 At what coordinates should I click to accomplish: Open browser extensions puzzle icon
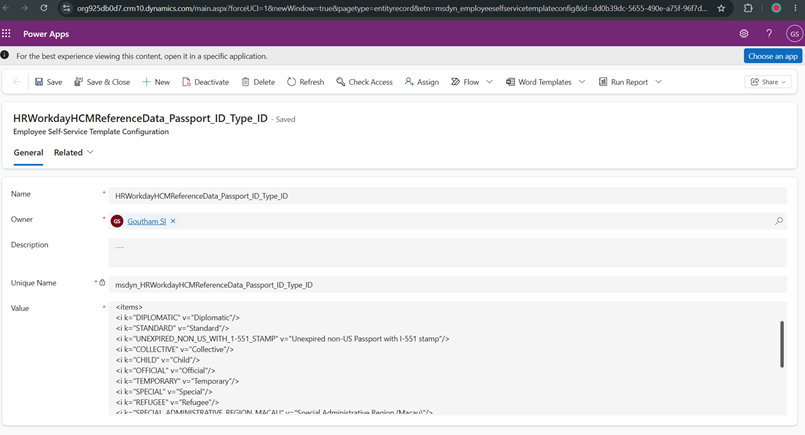point(748,8)
